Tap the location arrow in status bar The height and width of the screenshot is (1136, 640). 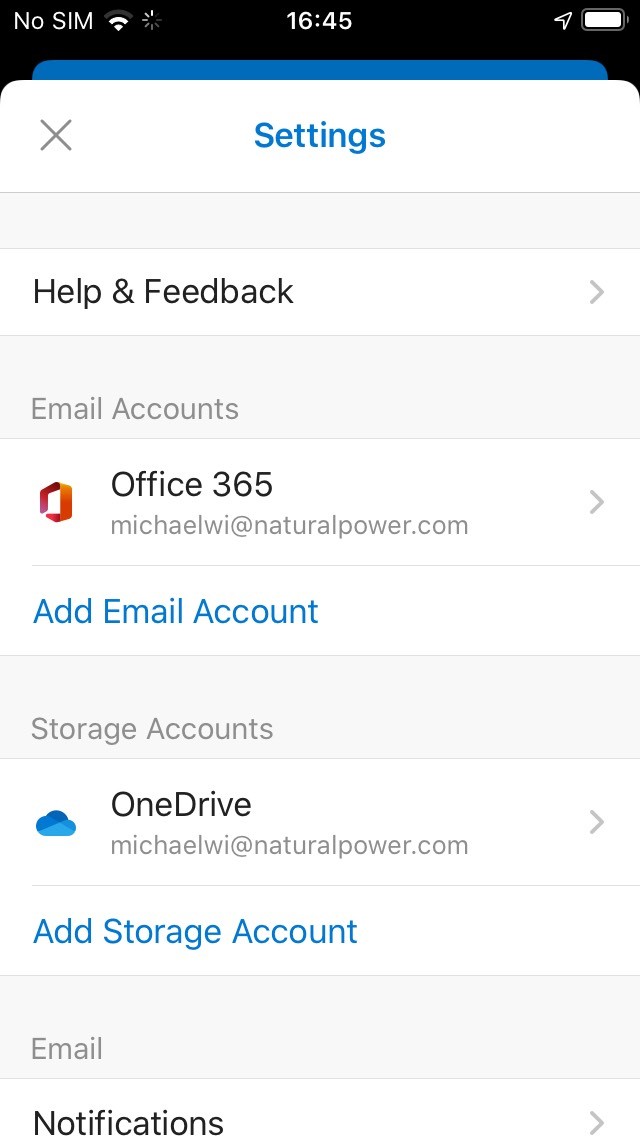[563, 21]
